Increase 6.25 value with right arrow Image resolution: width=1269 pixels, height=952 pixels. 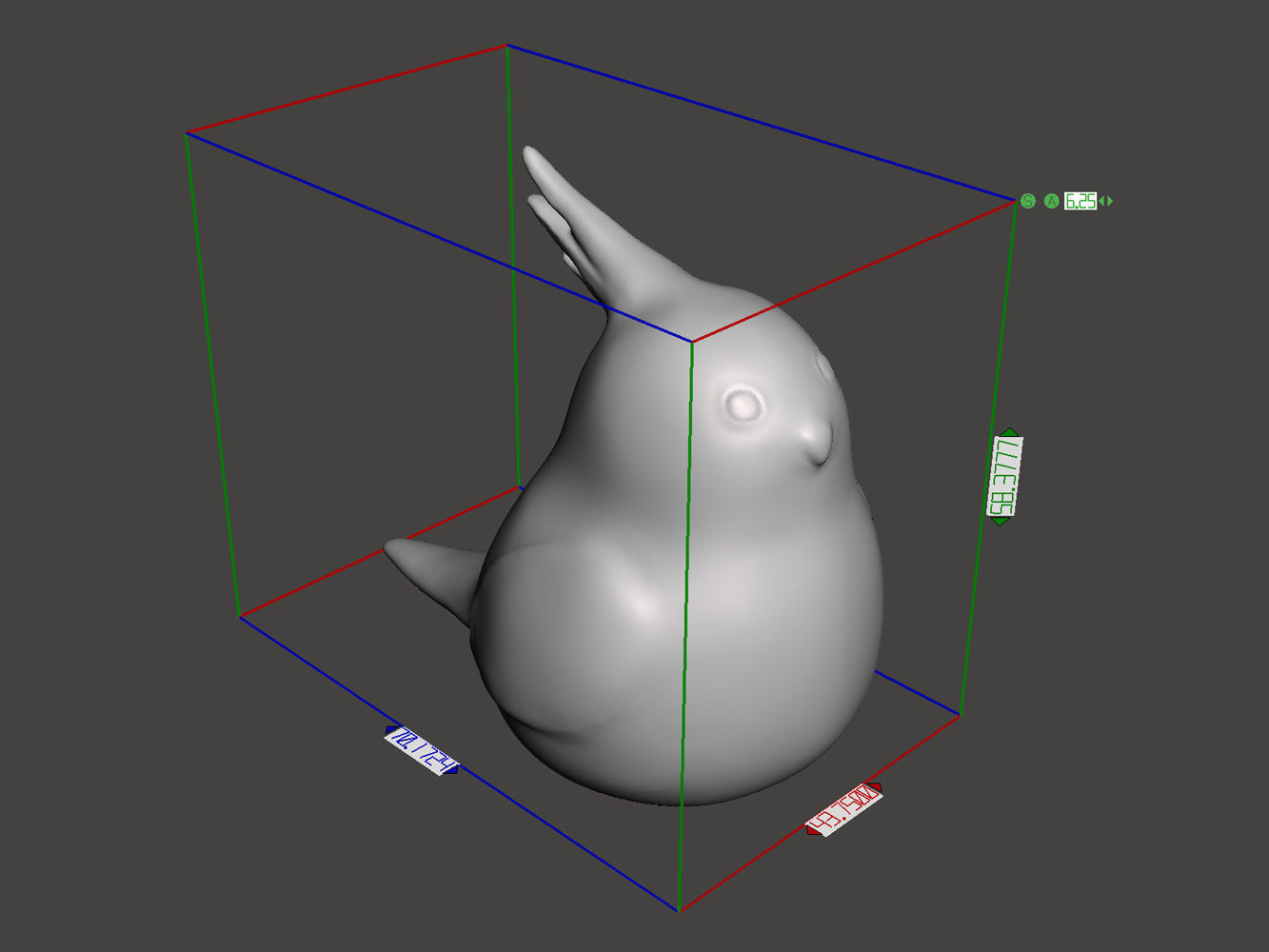pyautogui.click(x=1110, y=201)
